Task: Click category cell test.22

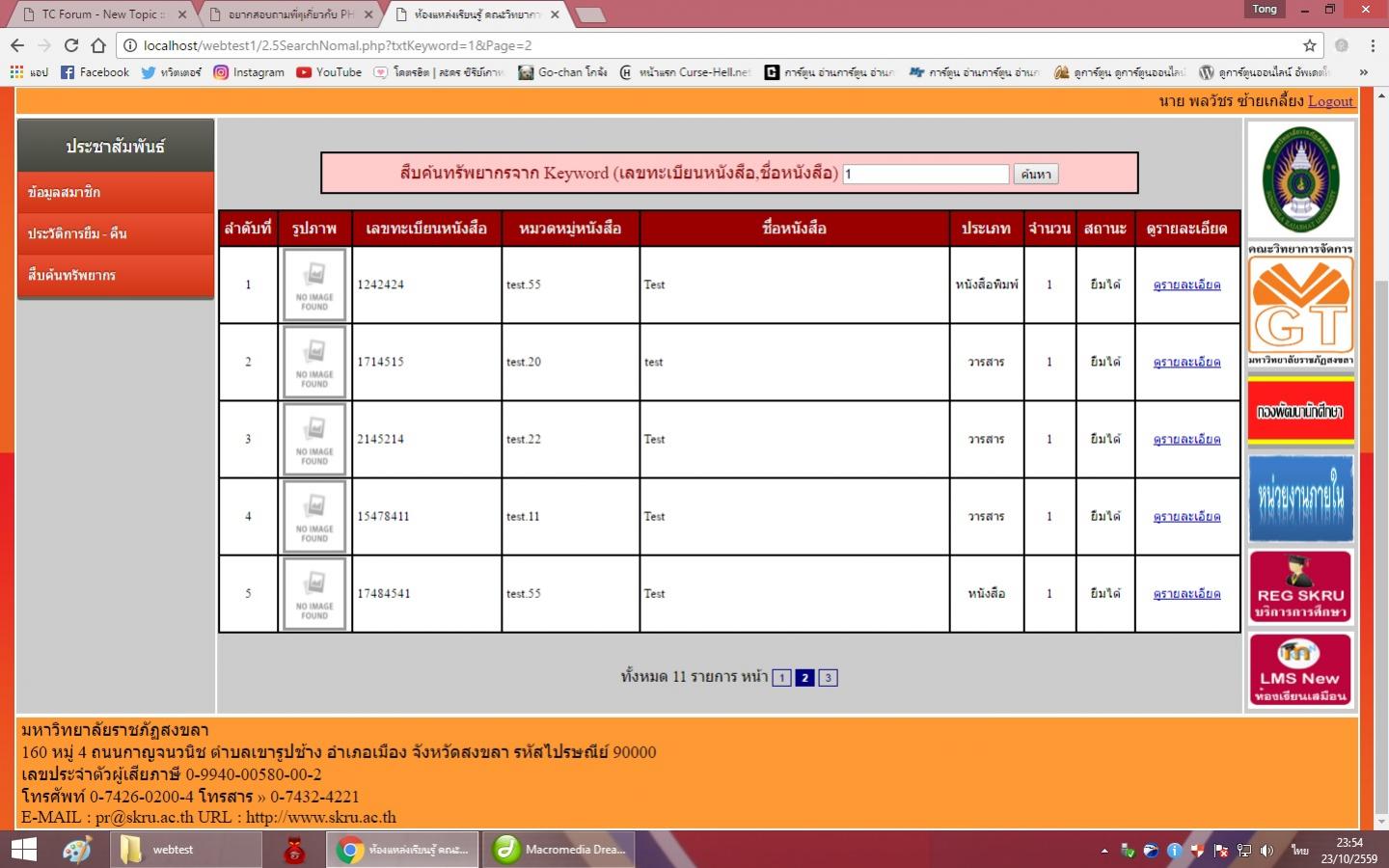Action: tap(570, 439)
